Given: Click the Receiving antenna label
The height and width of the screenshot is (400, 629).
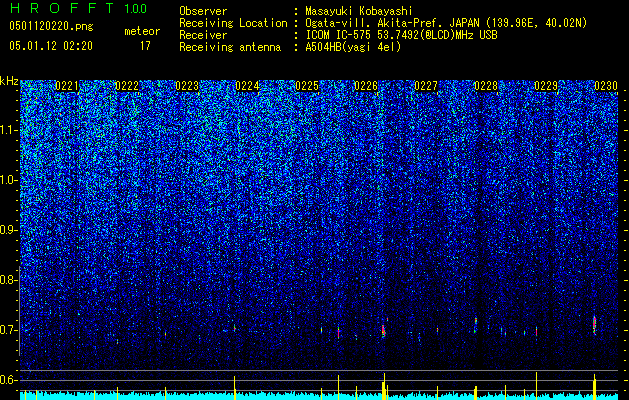Looking at the screenshot, I should coord(230,47).
